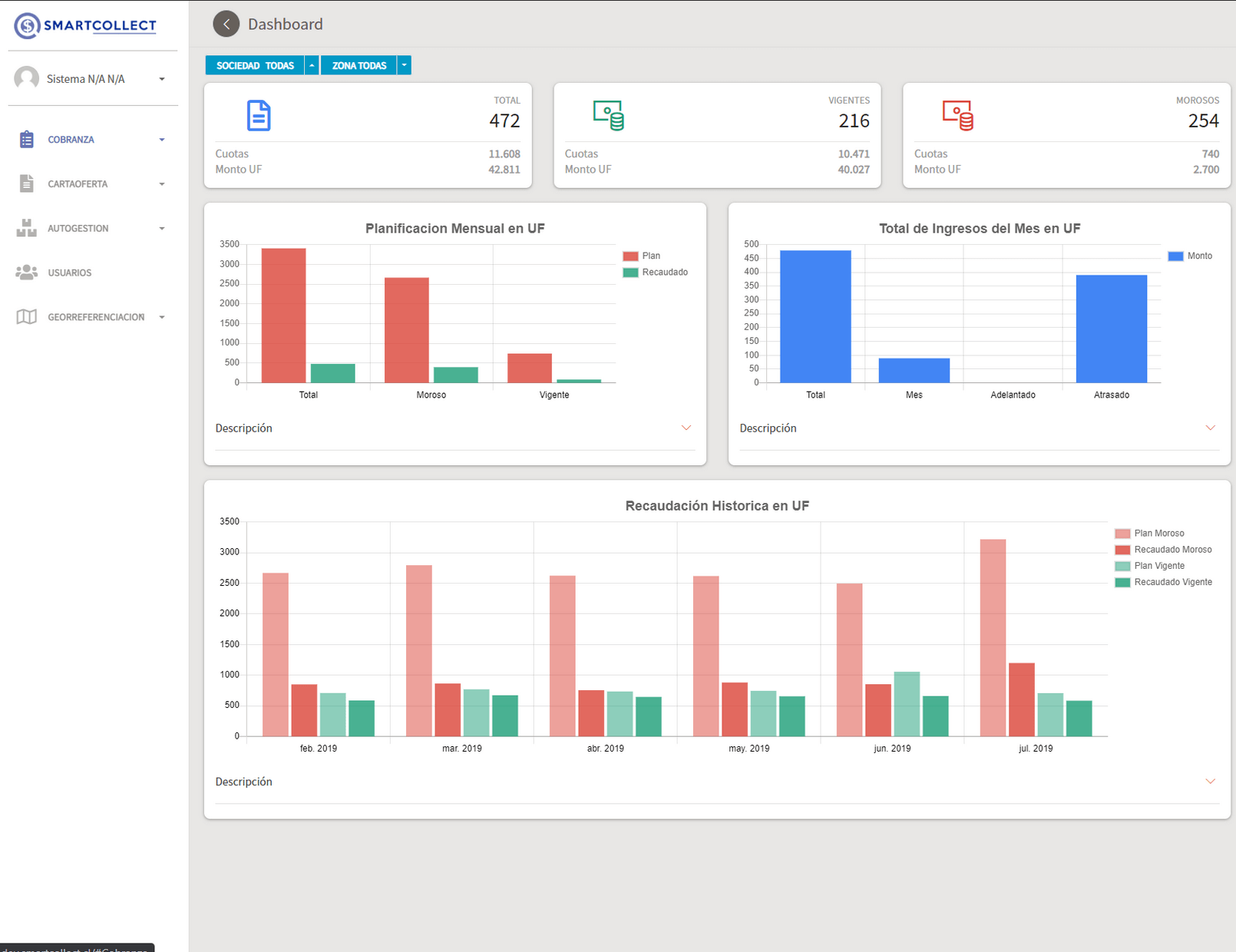This screenshot has width=1236, height=952.
Task: Expand the Autogestion menu arrow
Action: (162, 229)
